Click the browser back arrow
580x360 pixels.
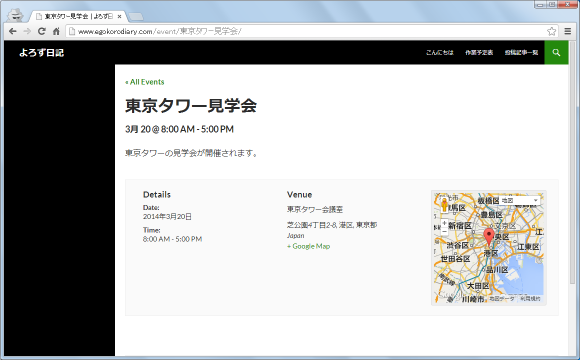pos(13,31)
